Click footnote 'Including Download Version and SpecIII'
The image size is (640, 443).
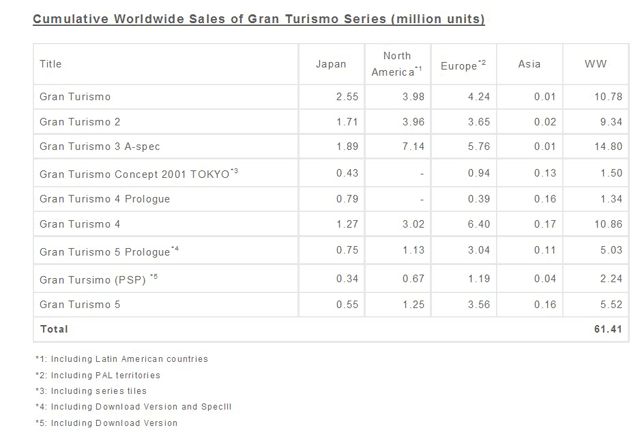tap(141, 407)
